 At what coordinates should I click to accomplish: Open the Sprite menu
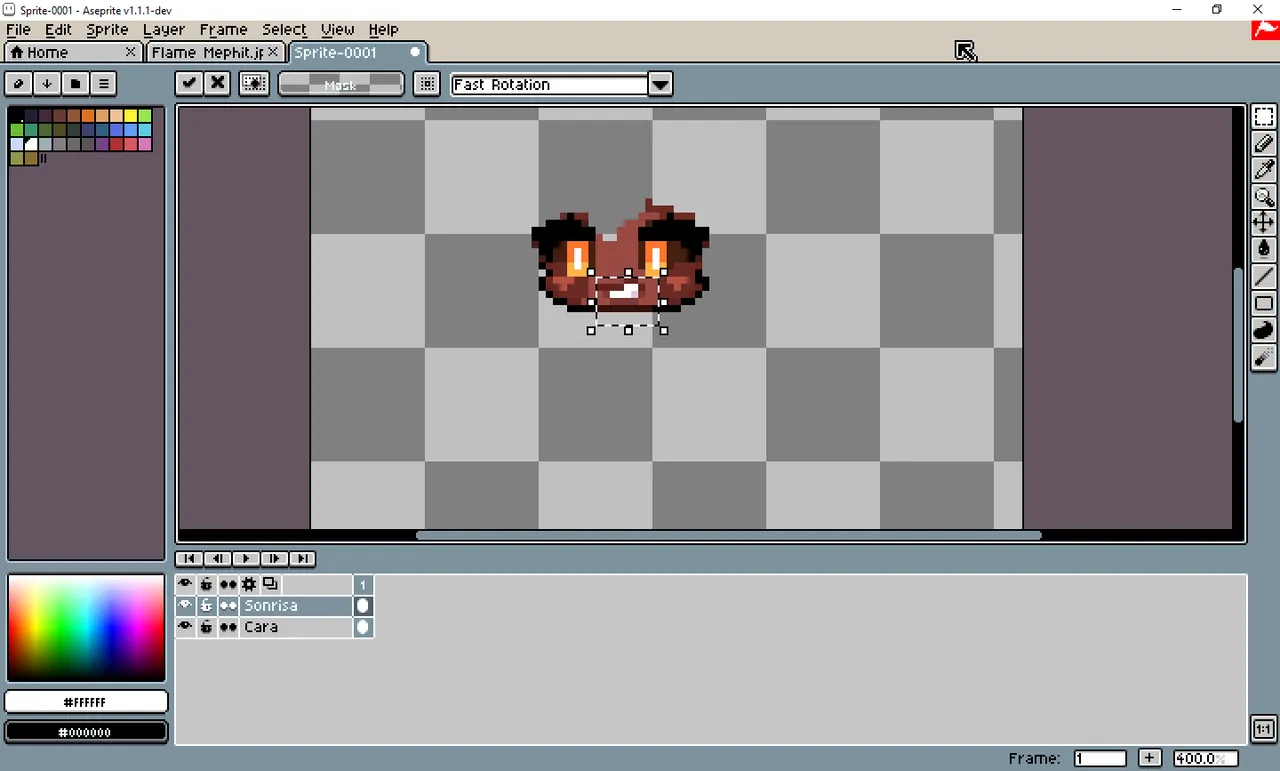[x=107, y=30]
